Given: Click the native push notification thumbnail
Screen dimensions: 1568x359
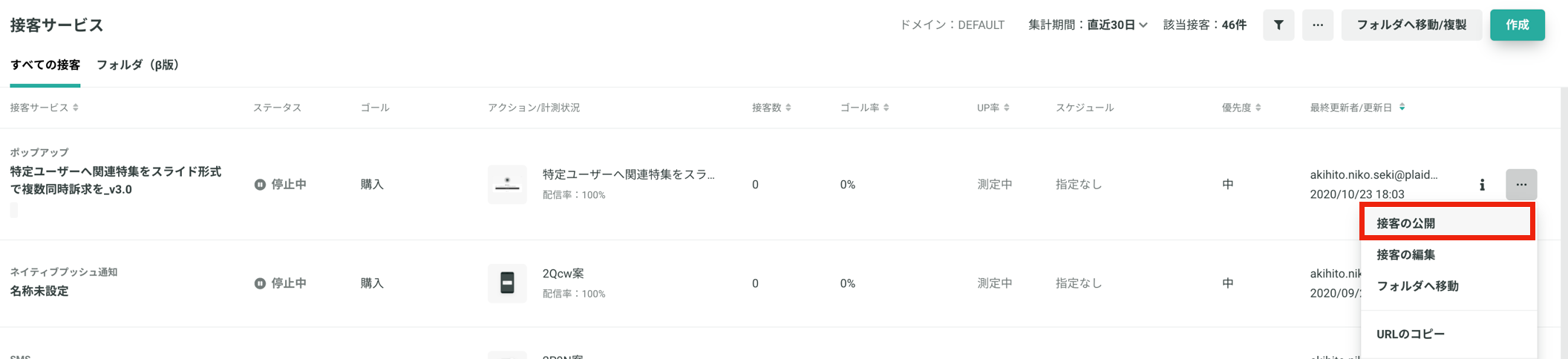Looking at the screenshot, I should pyautogui.click(x=507, y=283).
